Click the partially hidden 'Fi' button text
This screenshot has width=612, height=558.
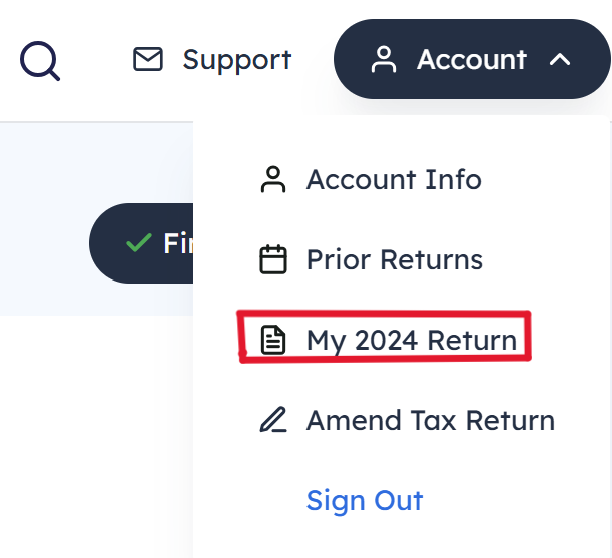click(178, 243)
